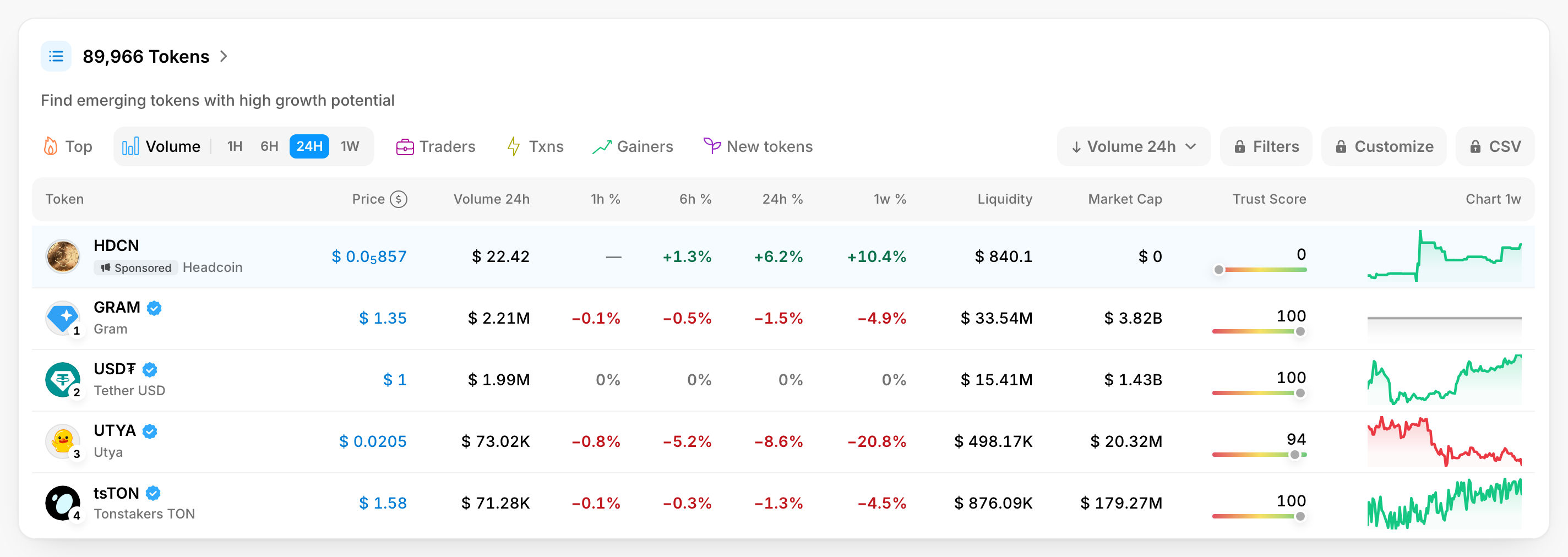The height and width of the screenshot is (557, 1568).
Task: Open the New tokens tab
Action: [758, 147]
